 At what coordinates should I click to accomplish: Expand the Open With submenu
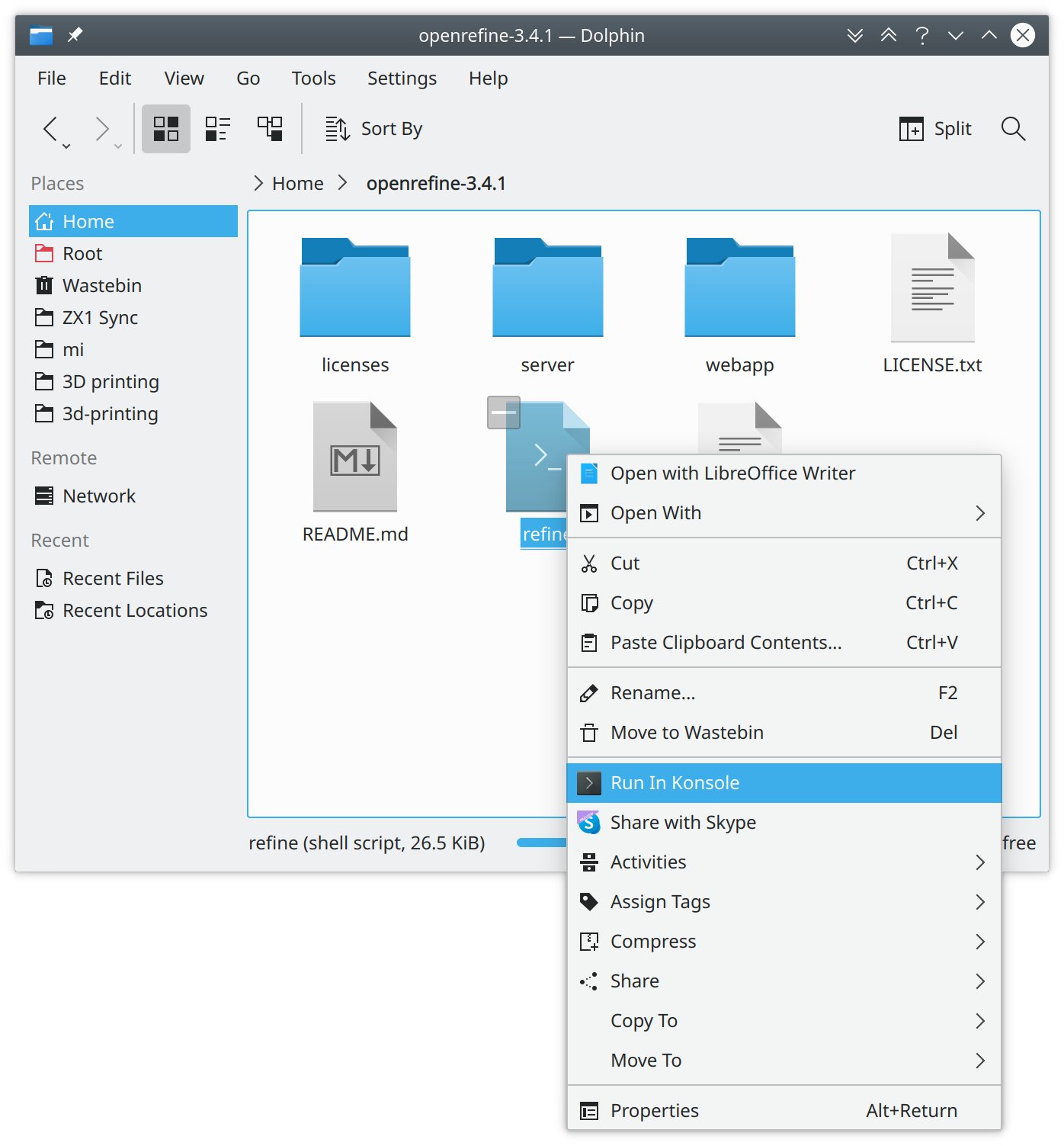click(980, 513)
